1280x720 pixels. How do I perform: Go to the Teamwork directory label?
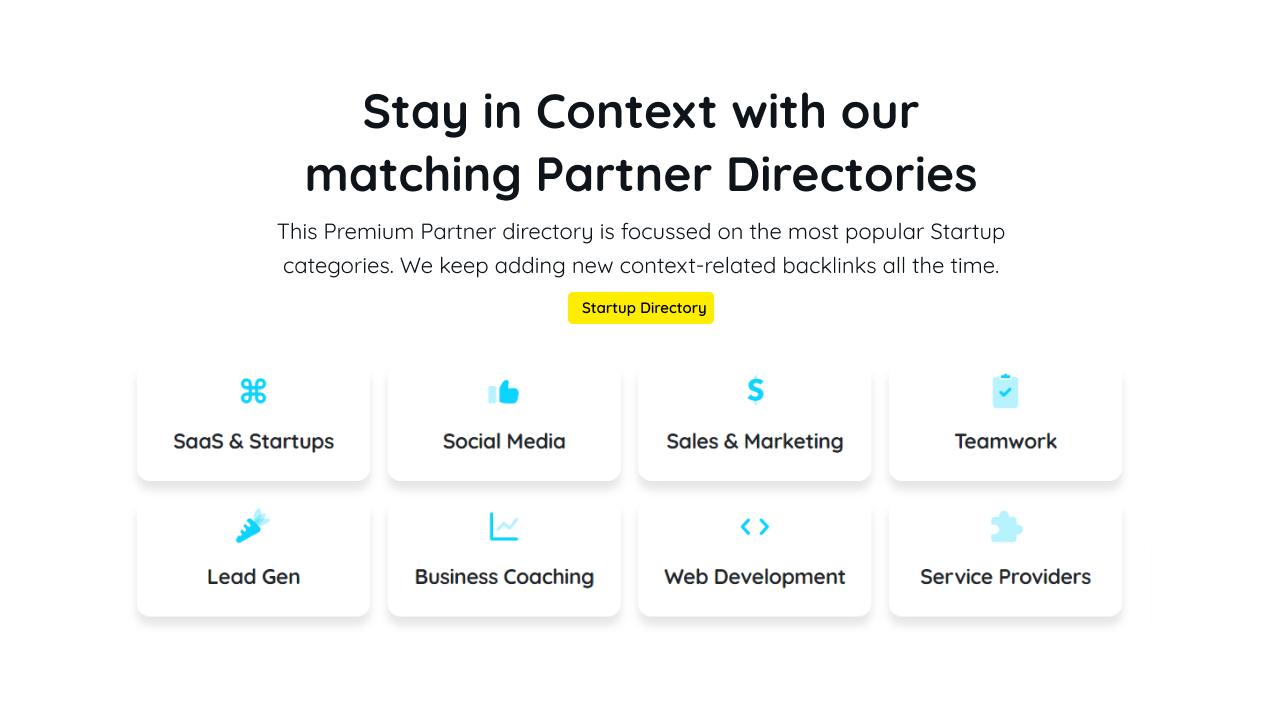click(x=1005, y=441)
